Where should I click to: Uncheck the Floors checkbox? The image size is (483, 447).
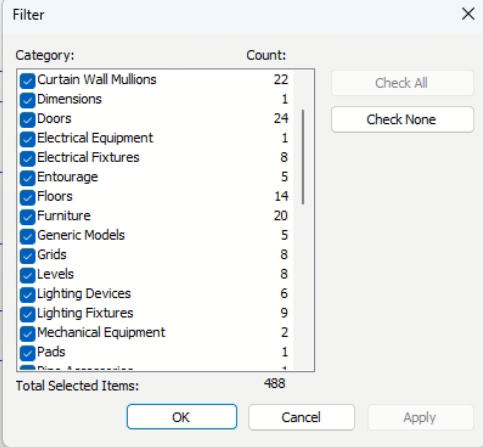27,198
